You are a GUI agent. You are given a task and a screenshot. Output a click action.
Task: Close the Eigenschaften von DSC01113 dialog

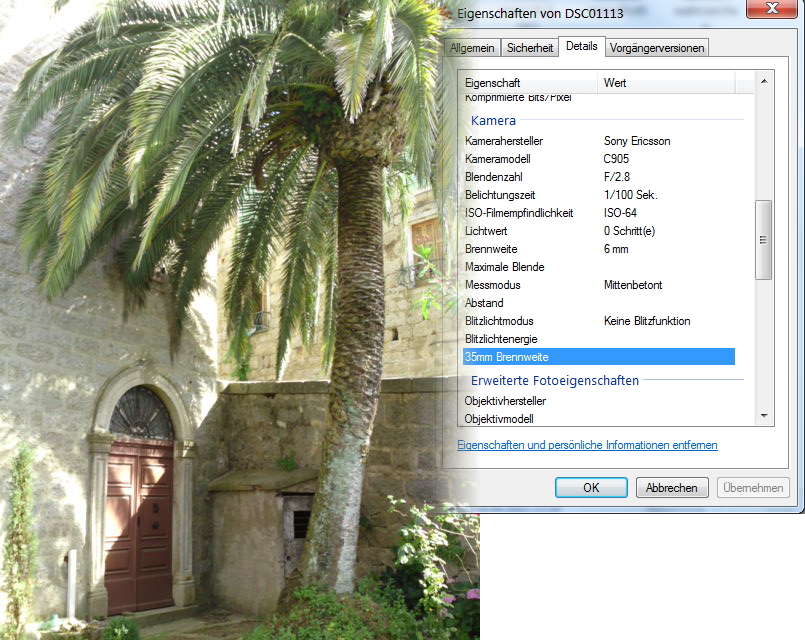772,9
